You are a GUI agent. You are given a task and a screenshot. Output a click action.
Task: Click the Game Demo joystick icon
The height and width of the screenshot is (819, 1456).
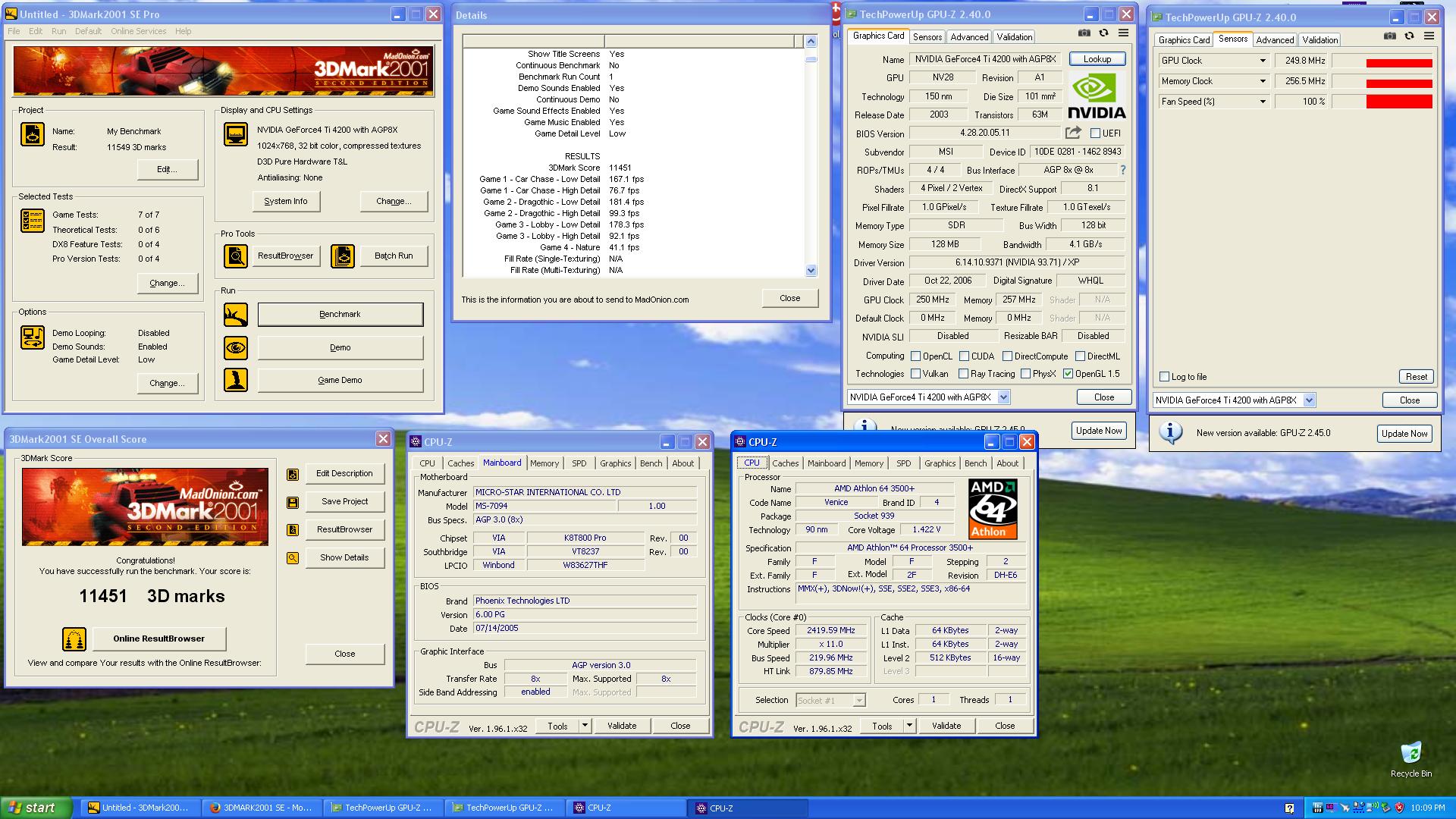[x=236, y=380]
